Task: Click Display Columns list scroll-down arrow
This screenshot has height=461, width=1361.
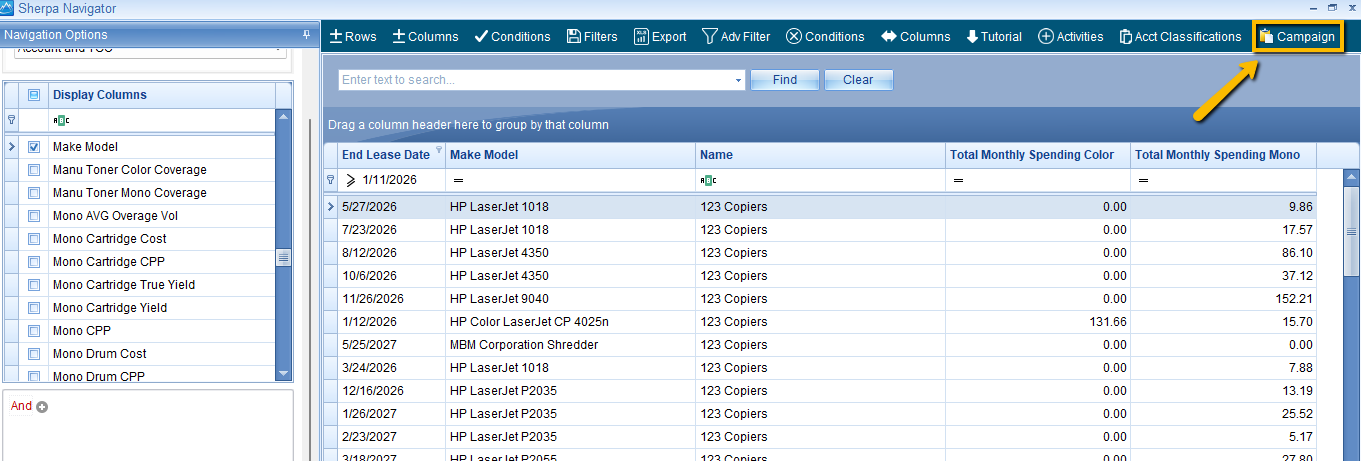Action: point(283,372)
